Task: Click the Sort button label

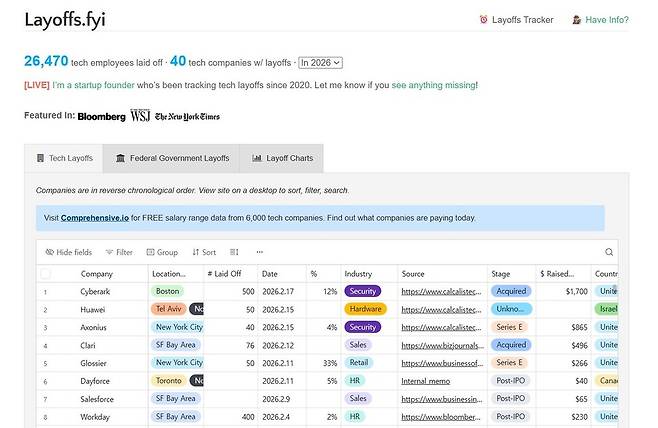Action: 209,252
